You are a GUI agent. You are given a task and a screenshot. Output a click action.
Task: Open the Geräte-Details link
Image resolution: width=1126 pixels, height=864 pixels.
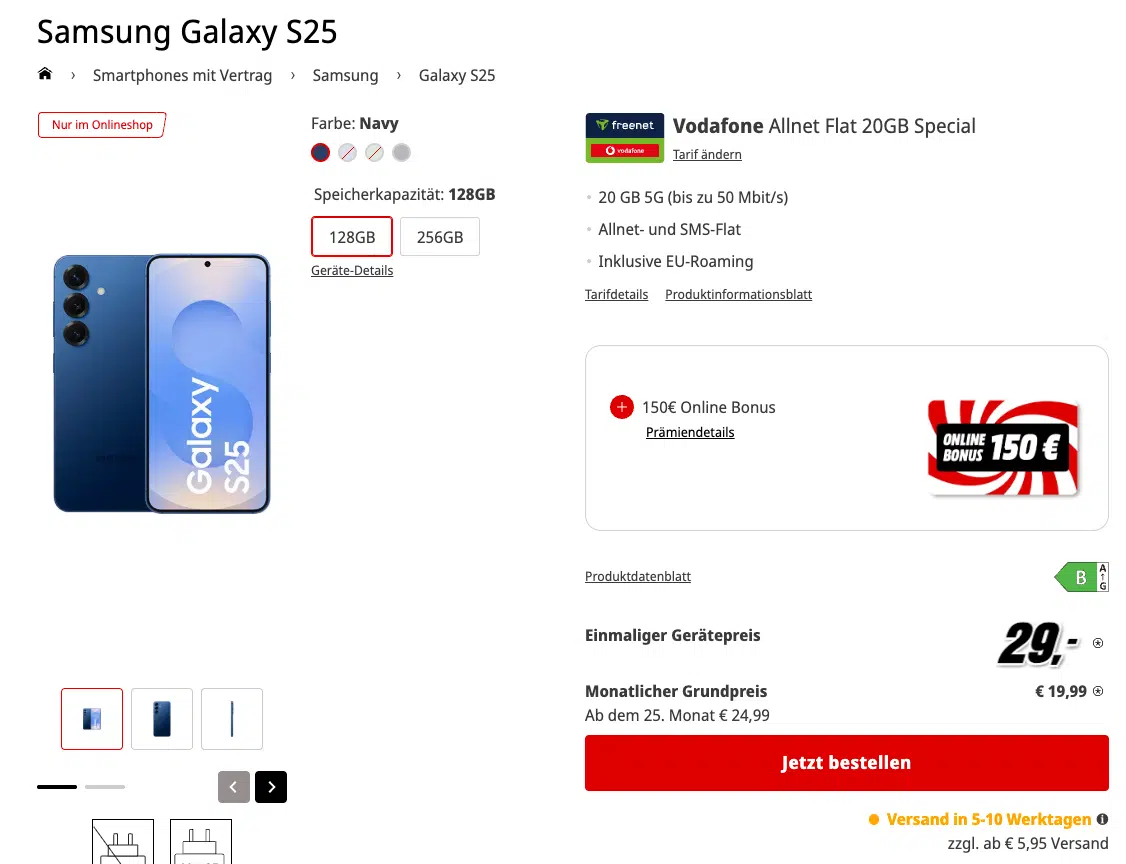(352, 271)
